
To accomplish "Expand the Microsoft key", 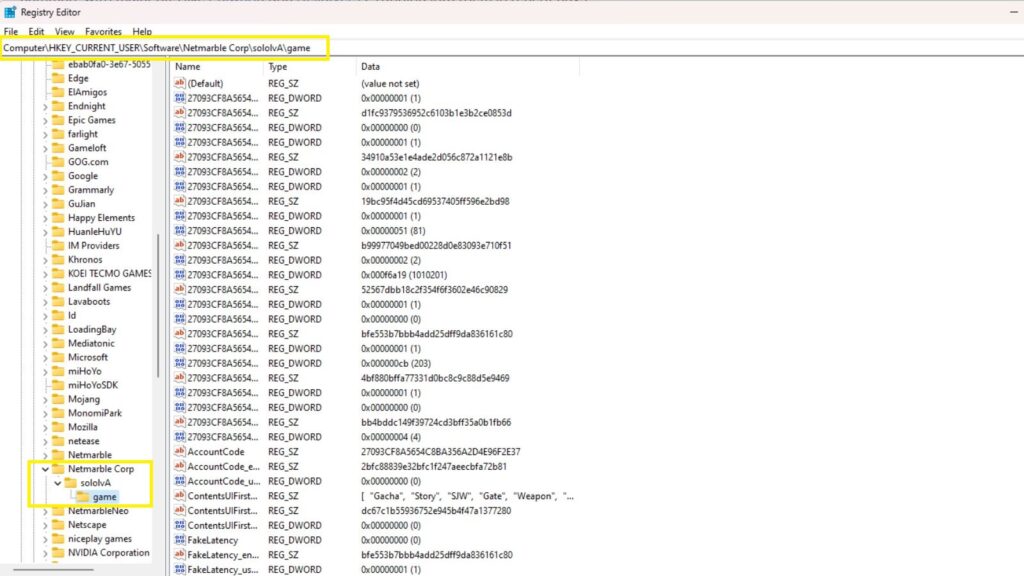I will click(x=45, y=357).
